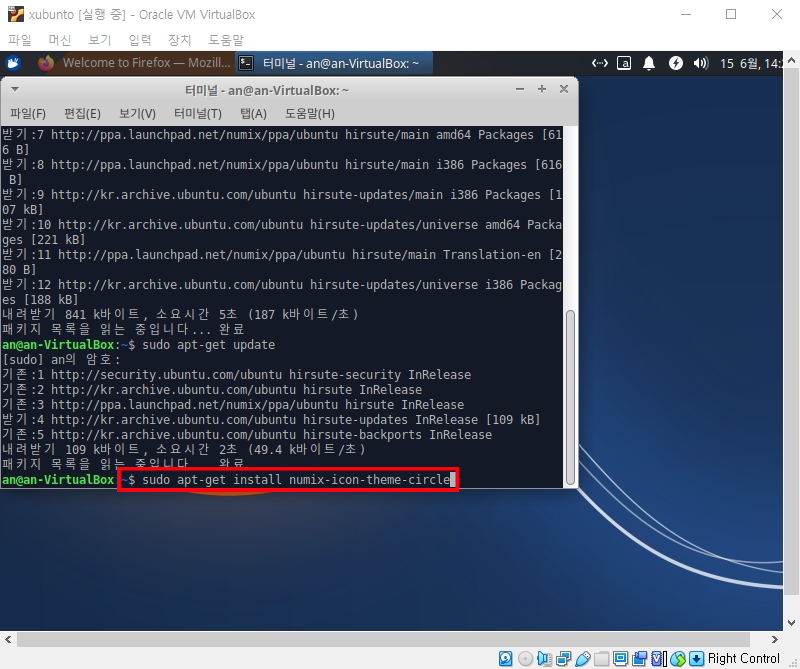The image size is (800, 669).
Task: Click the 받기:4 hirsute-updates InRelease line
Action: click(x=271, y=419)
